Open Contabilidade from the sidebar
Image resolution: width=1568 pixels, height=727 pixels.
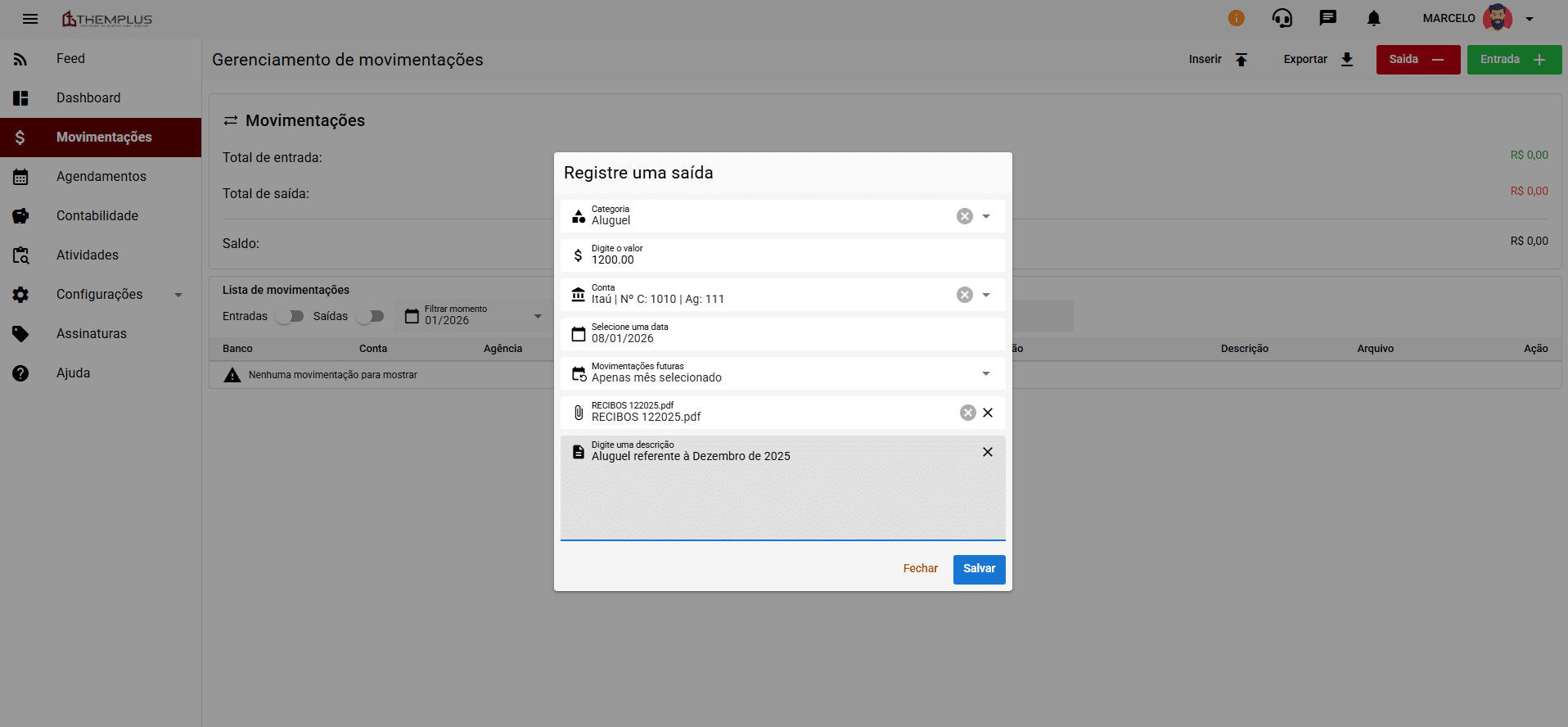[97, 216]
